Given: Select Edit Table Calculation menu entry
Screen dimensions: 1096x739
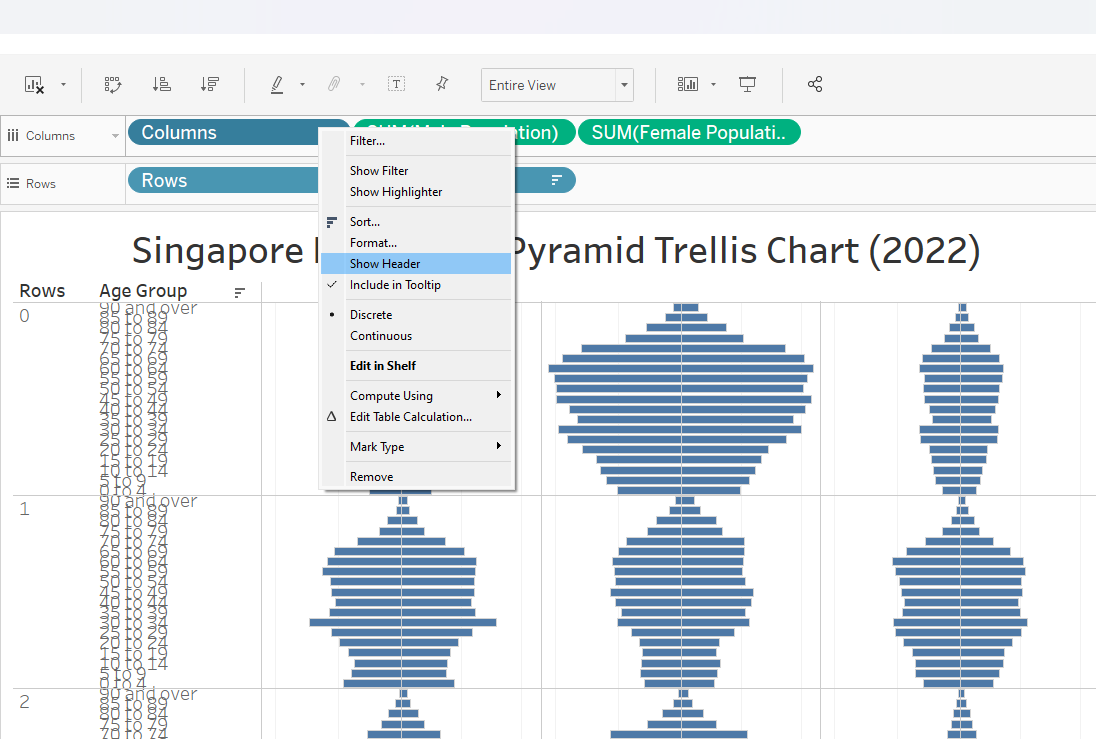Looking at the screenshot, I should (x=411, y=417).
